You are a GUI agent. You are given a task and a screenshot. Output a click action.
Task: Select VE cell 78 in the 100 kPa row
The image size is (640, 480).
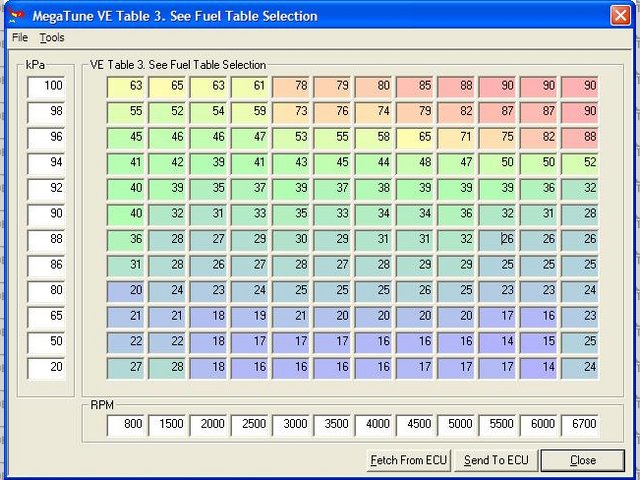(291, 87)
